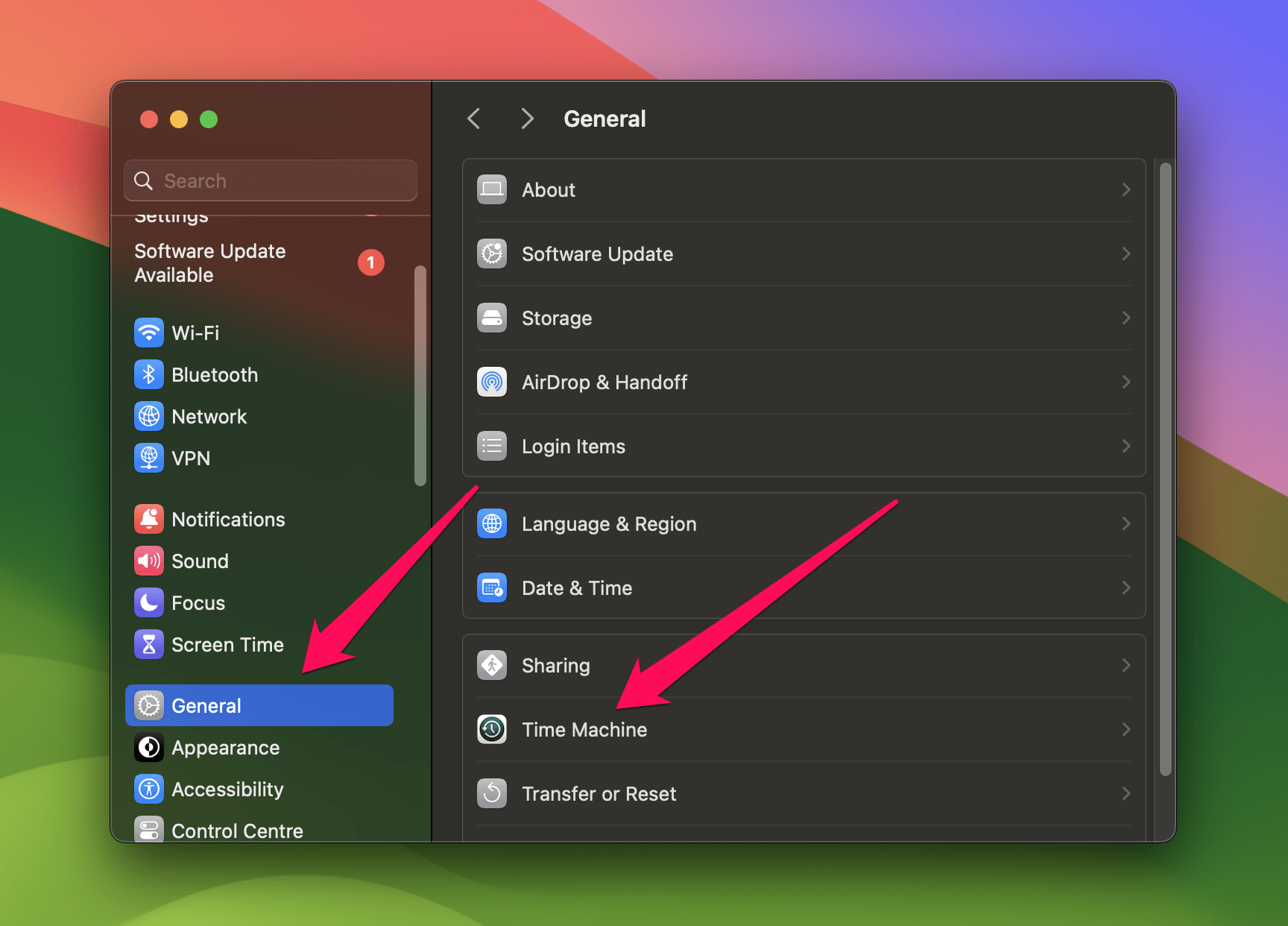Expand the Storage row chevron
1288x926 pixels.
click(1126, 318)
